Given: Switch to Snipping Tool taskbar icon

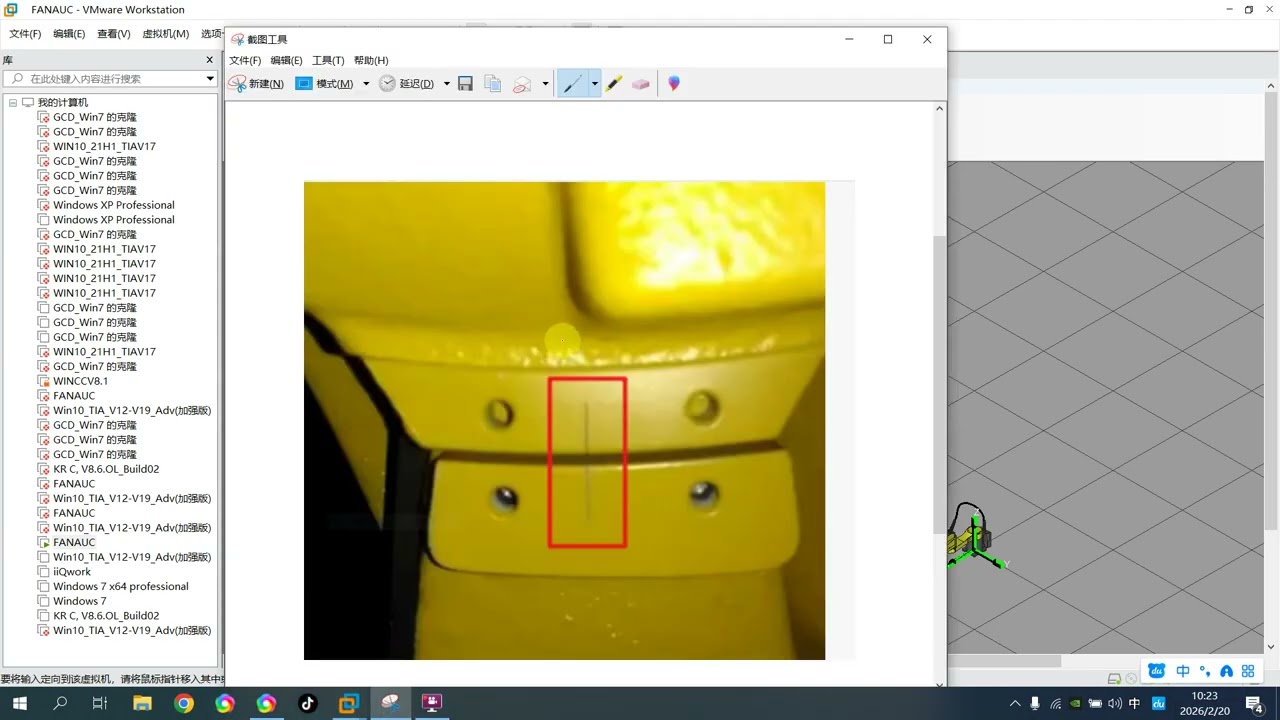Looking at the screenshot, I should (x=390, y=703).
